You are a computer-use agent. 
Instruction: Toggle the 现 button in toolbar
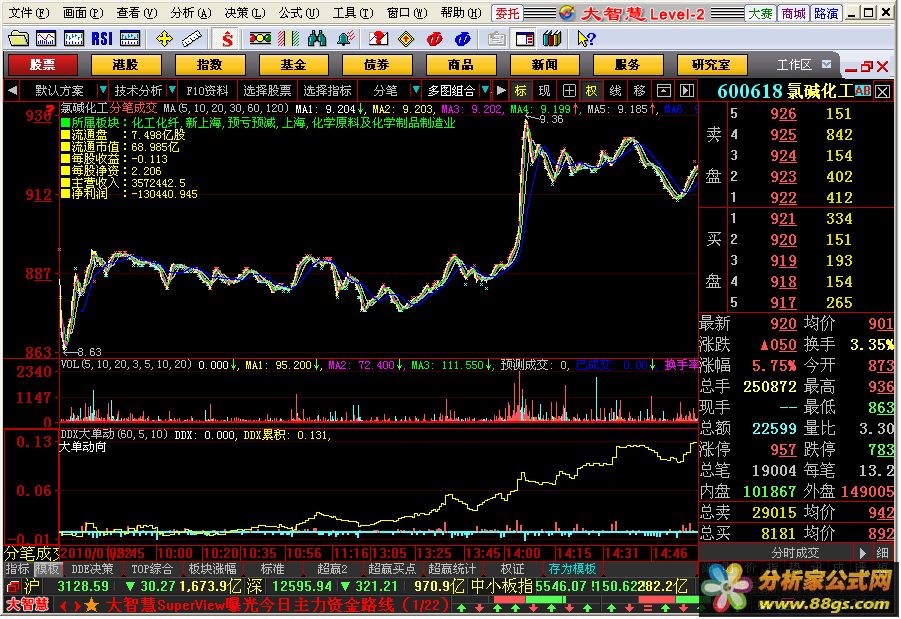(544, 91)
